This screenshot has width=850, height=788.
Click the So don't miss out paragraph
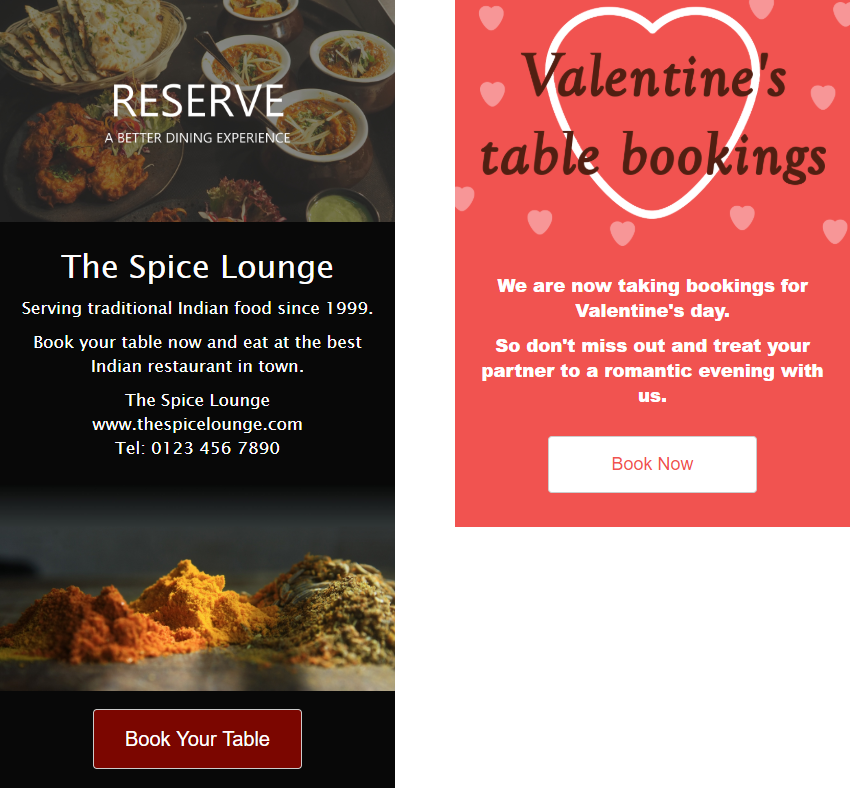coord(652,371)
